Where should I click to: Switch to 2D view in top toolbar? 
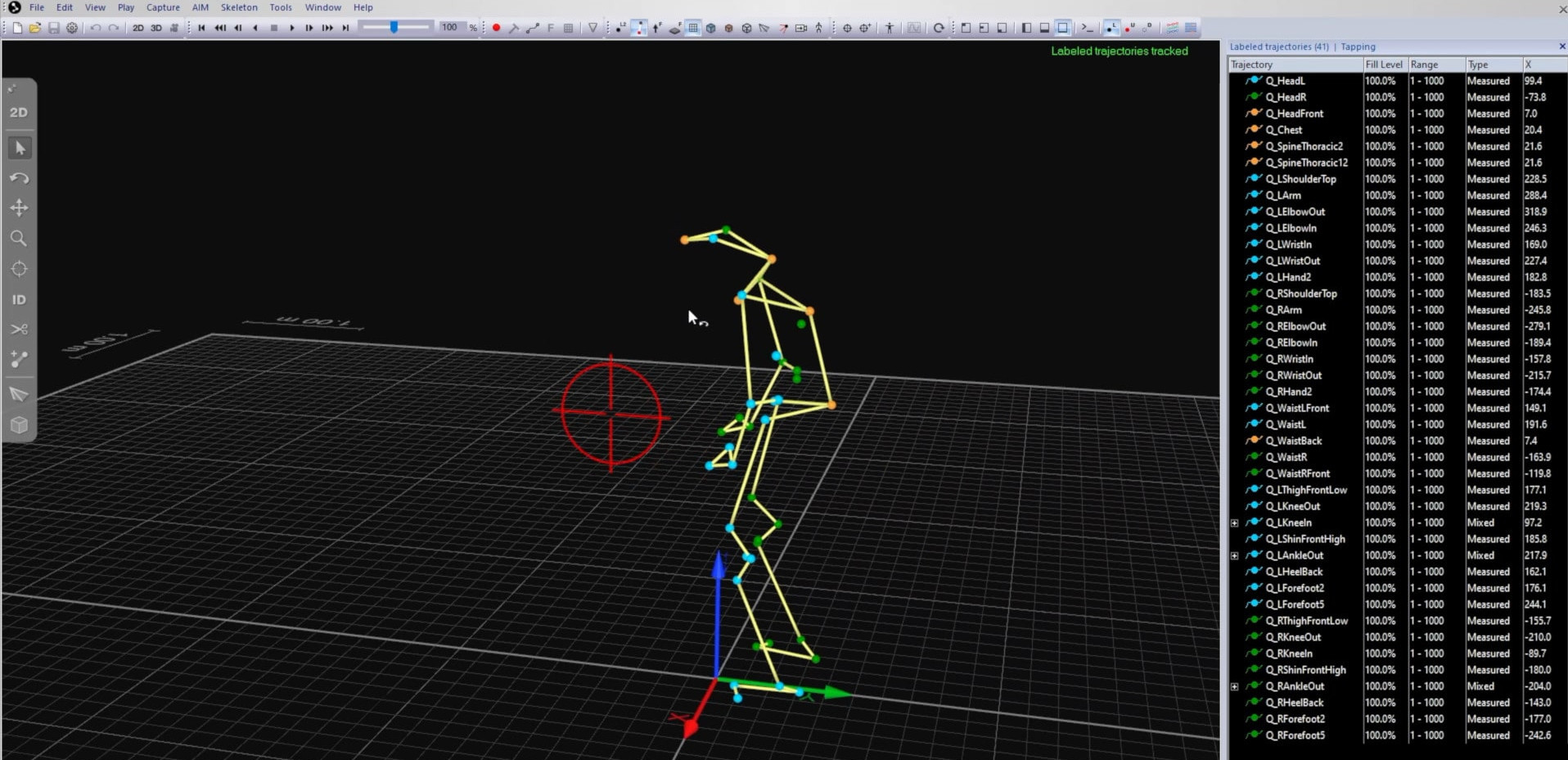[x=137, y=28]
